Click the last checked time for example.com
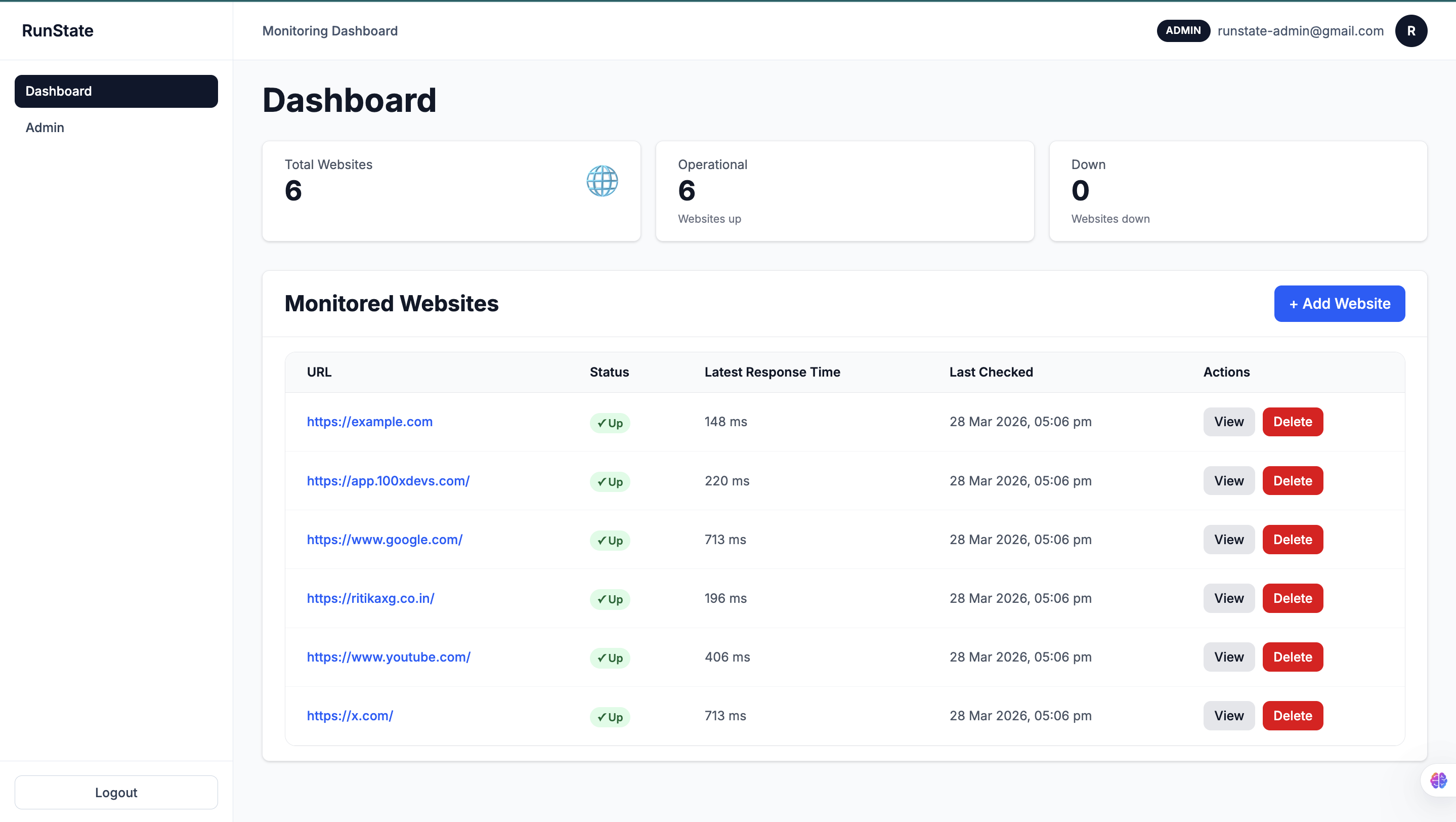The height and width of the screenshot is (822, 1456). click(1020, 422)
